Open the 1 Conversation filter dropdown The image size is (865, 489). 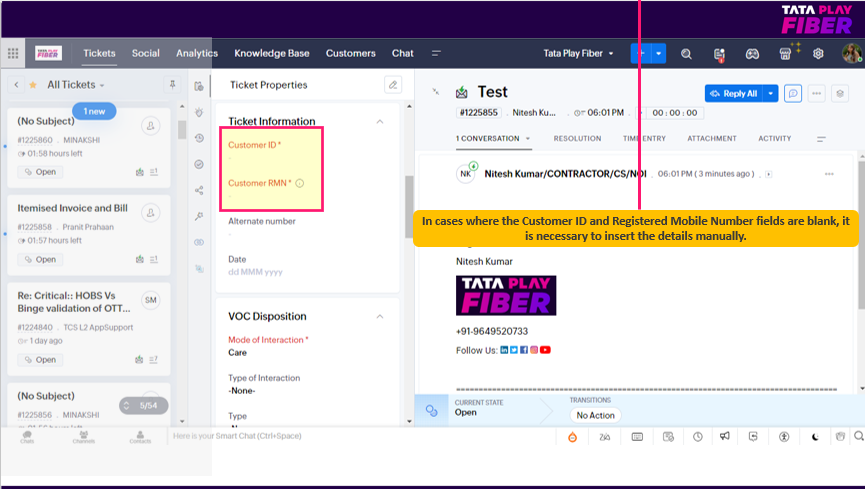point(528,139)
